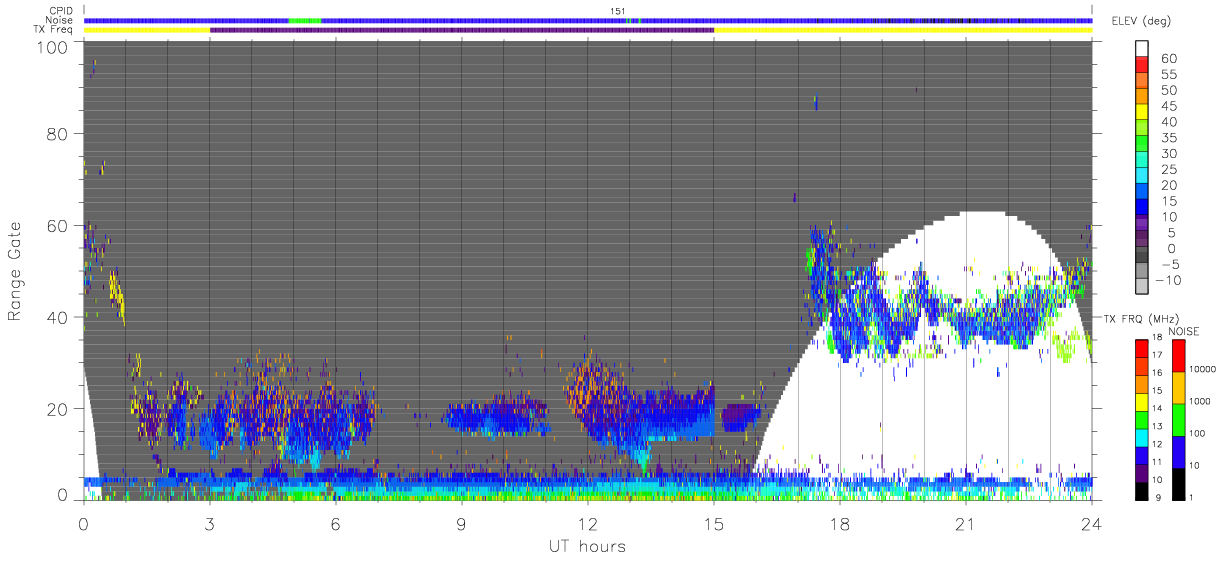Click the "UT hours" x-axis title
Image resolution: width=1228 pixels, height=567 pixels.
(x=586, y=546)
